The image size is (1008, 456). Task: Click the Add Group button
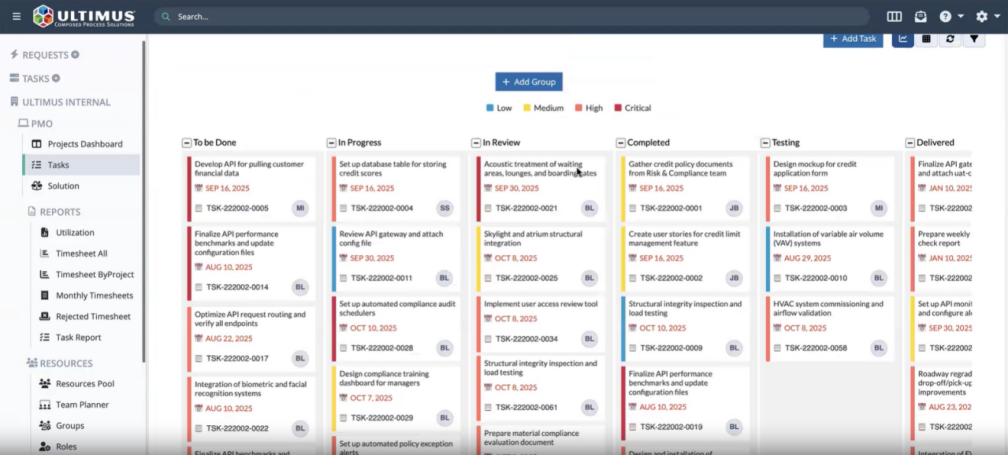click(x=529, y=82)
